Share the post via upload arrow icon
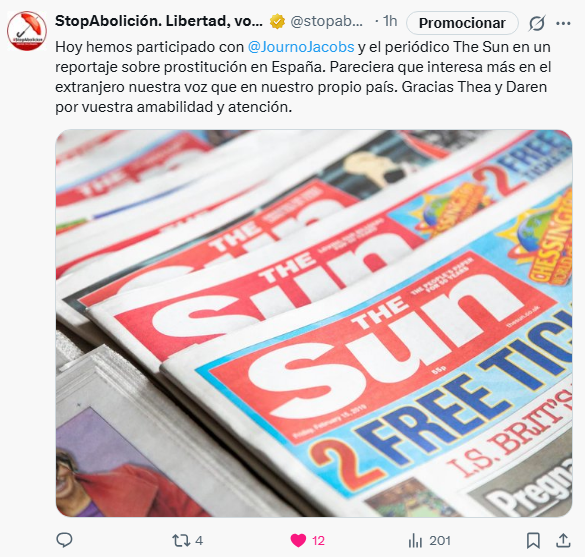Screen dimensions: 585x557 click(x=563, y=540)
